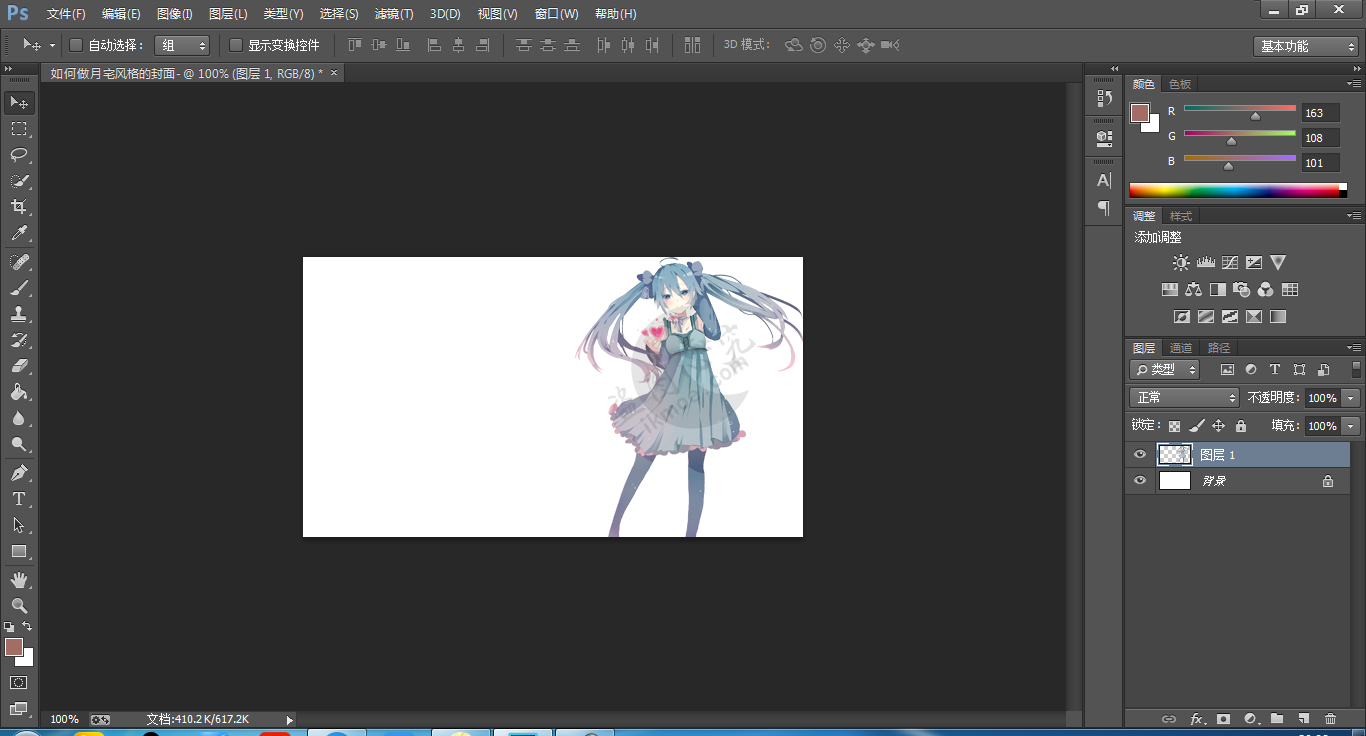Click the G value field 108
The width and height of the screenshot is (1366, 736).
[1320, 138]
